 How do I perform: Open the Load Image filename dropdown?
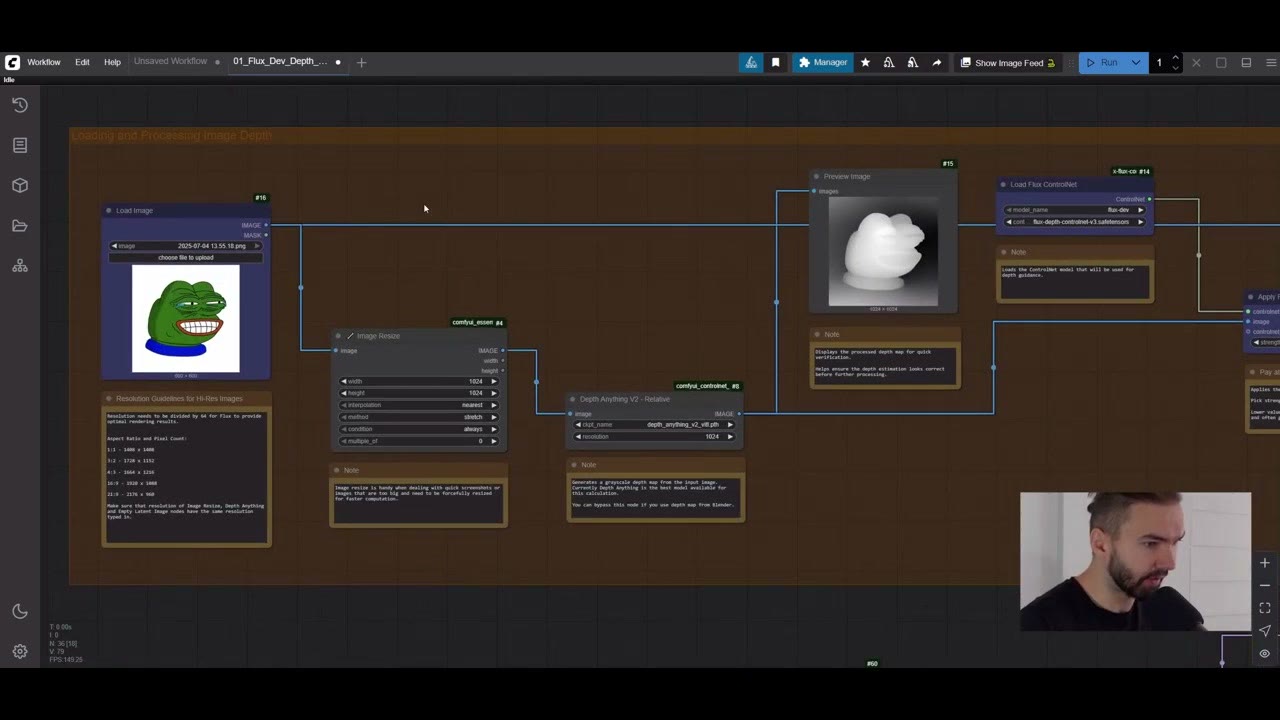(x=186, y=245)
